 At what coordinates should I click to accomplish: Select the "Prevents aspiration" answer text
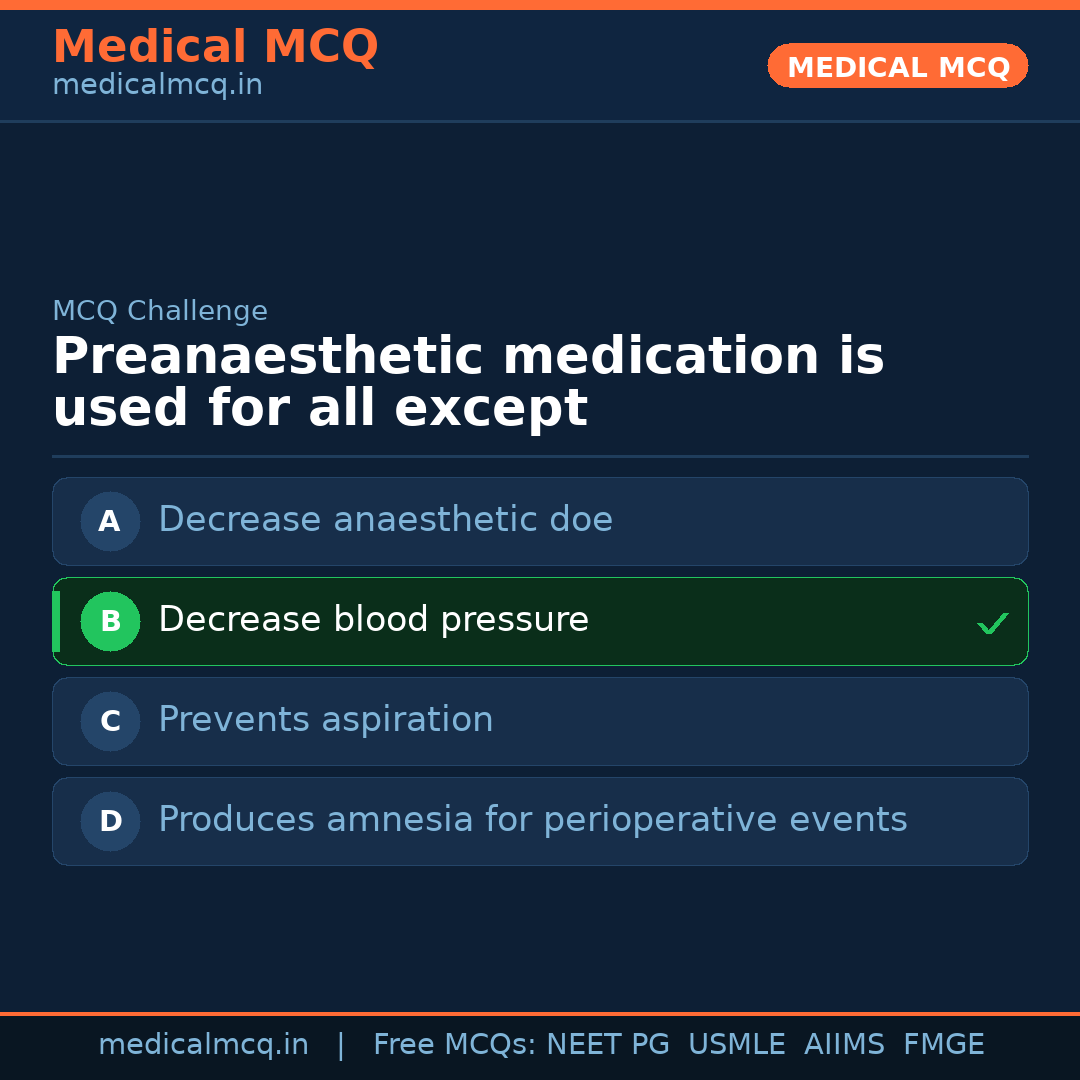pos(325,720)
